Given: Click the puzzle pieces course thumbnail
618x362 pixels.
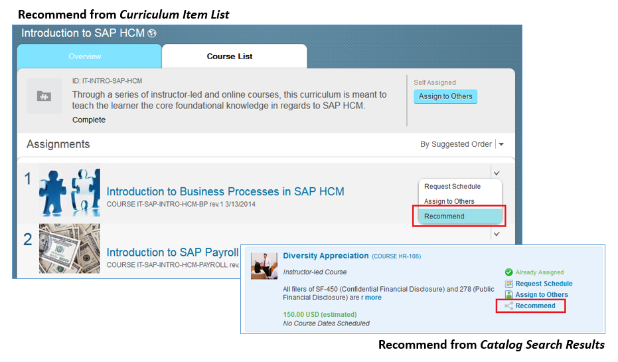Looking at the screenshot, I should pos(69,192).
